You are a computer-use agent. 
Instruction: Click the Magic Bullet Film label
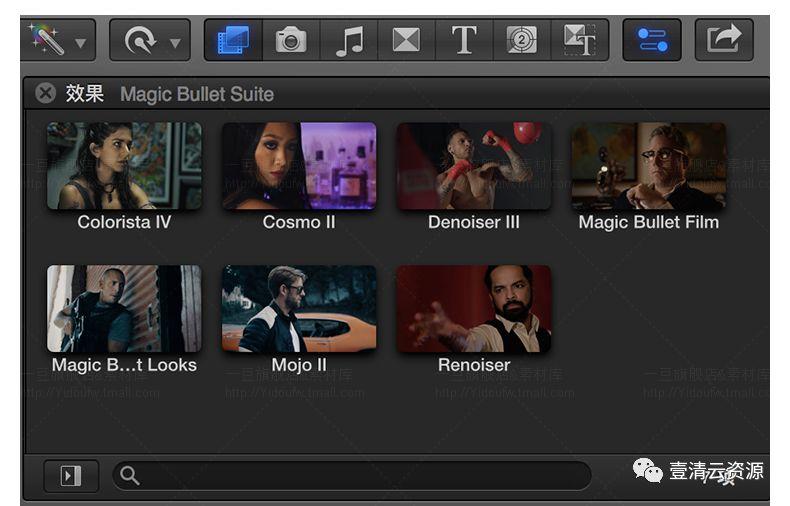tap(649, 222)
